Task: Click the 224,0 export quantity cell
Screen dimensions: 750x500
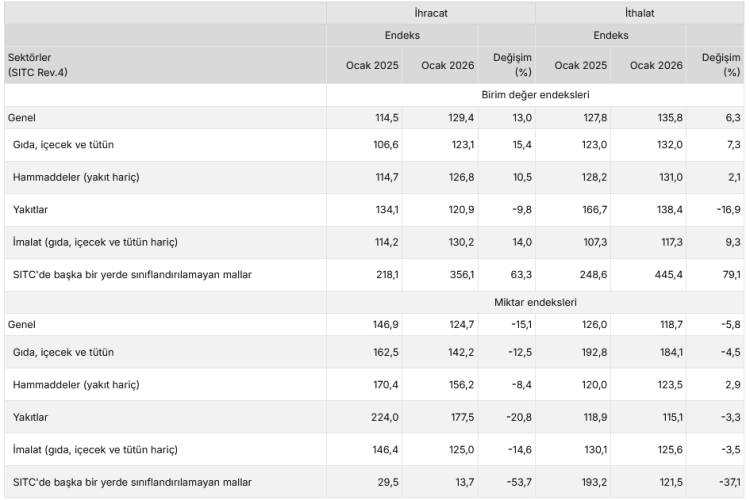Action: 371,417
